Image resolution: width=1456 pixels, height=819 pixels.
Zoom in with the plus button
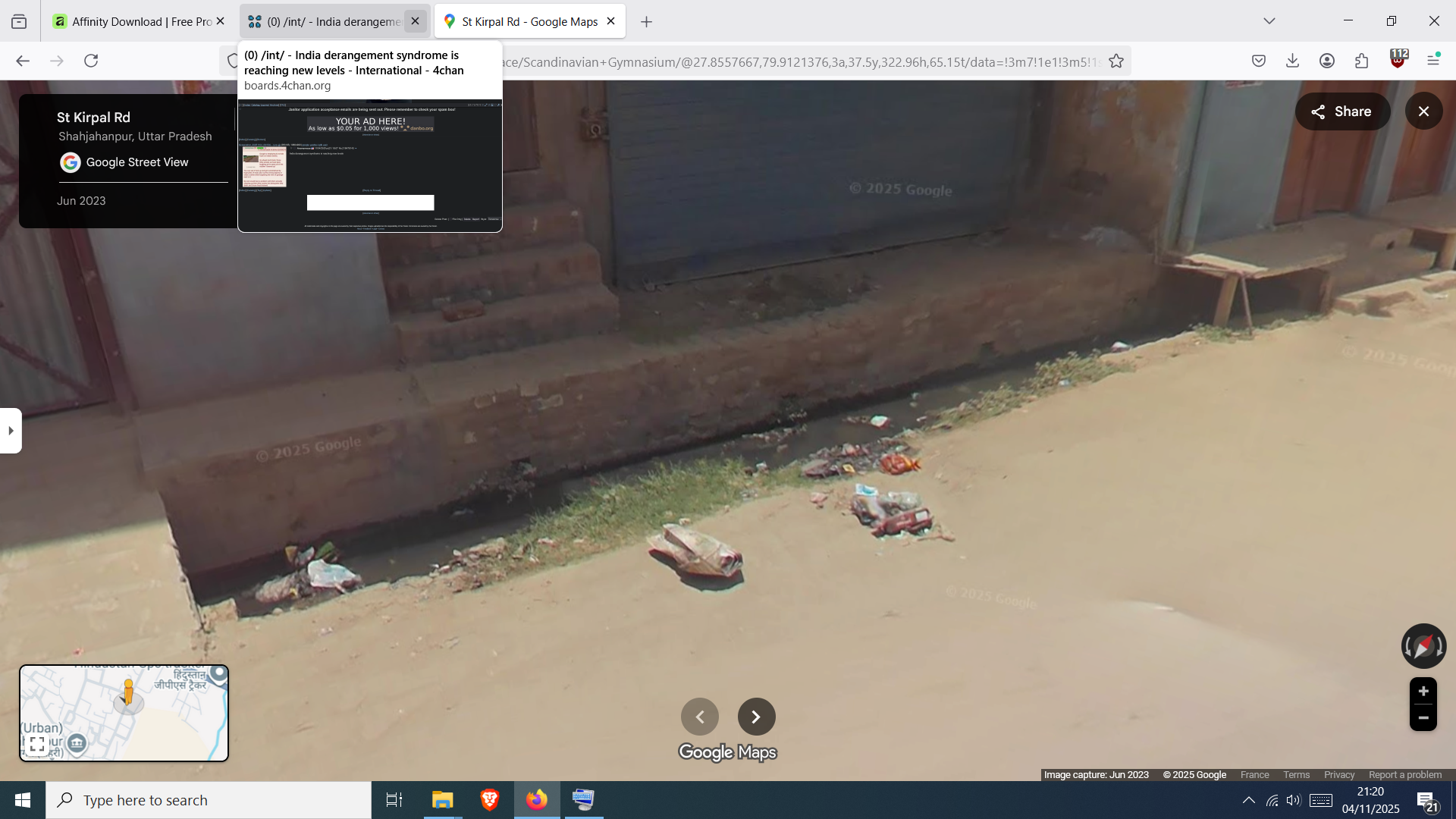pyautogui.click(x=1423, y=691)
